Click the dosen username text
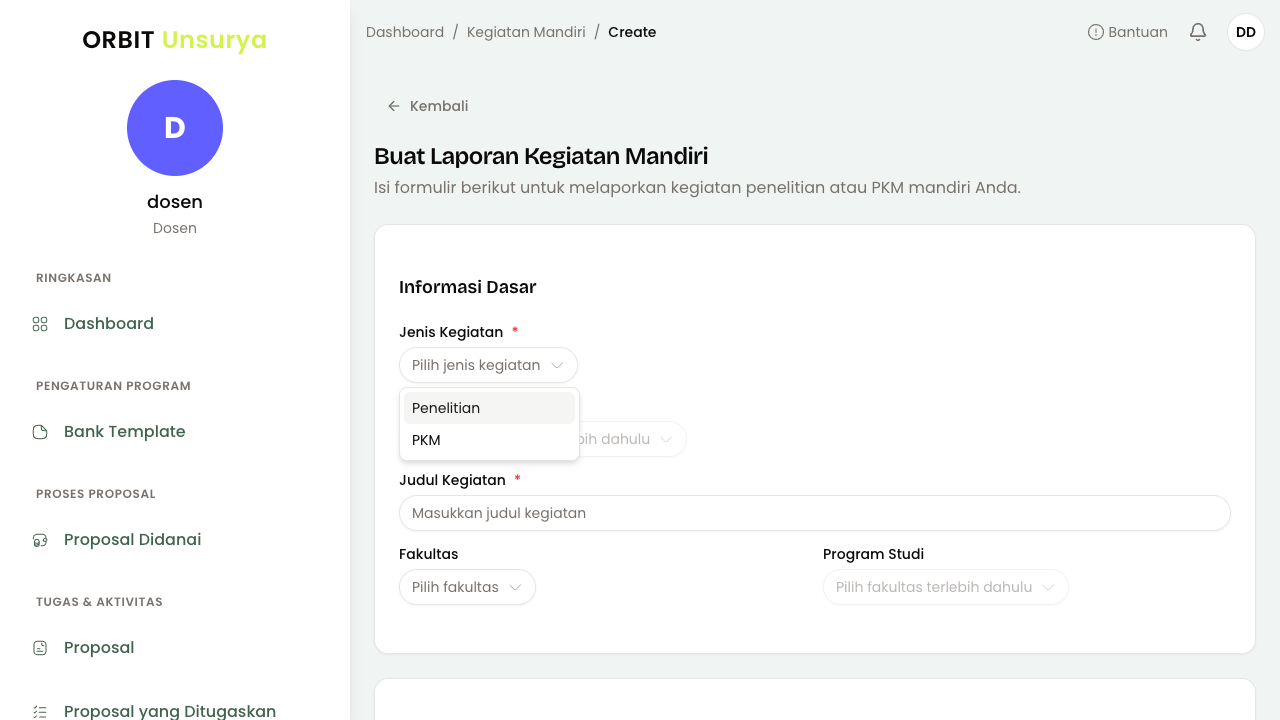Screen dimensions: 1280x720 click(175, 202)
